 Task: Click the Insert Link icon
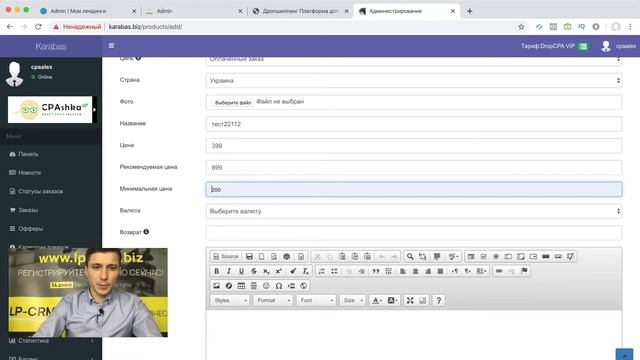[x=499, y=271]
